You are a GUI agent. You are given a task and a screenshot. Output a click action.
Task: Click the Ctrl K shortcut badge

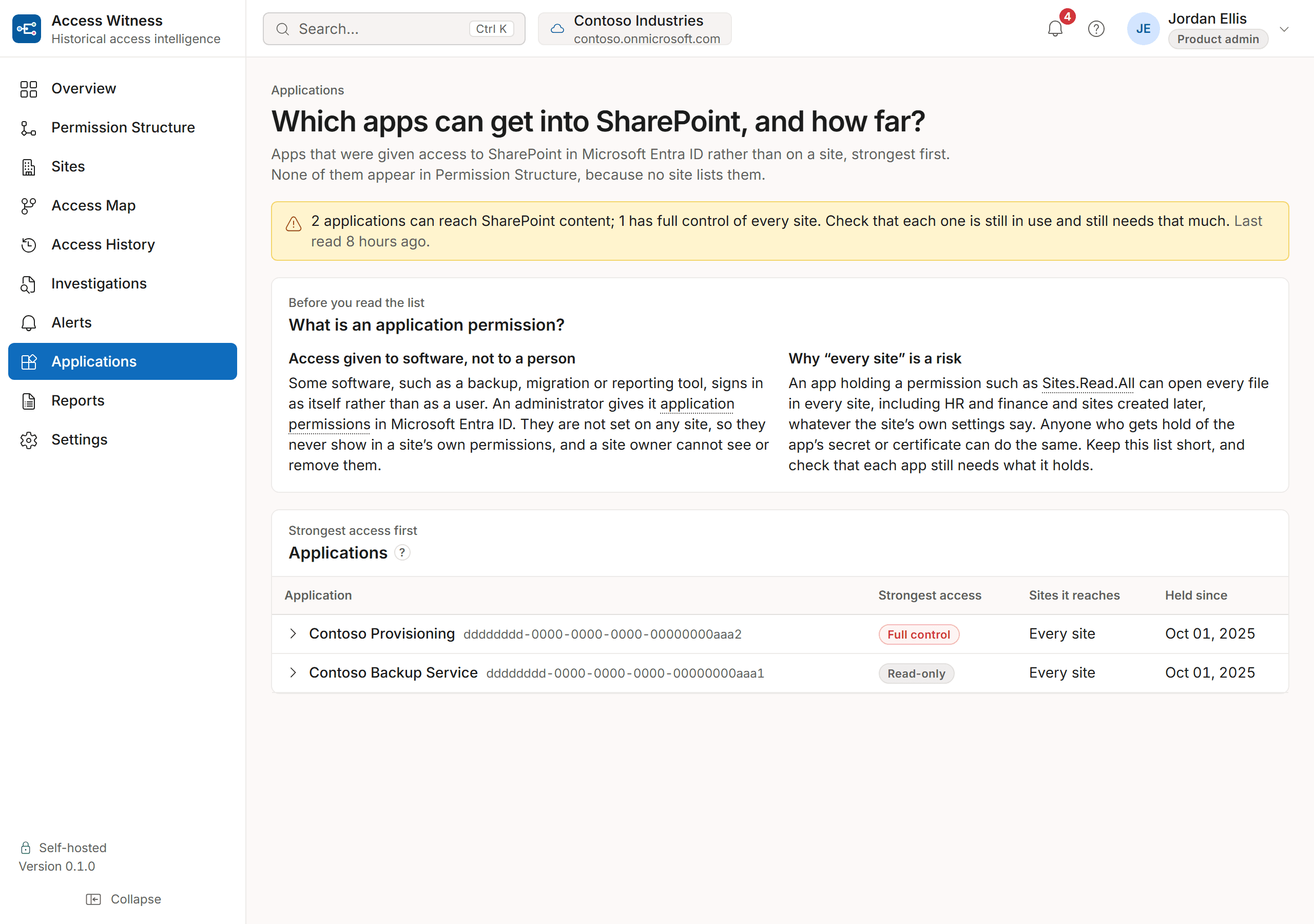491,29
